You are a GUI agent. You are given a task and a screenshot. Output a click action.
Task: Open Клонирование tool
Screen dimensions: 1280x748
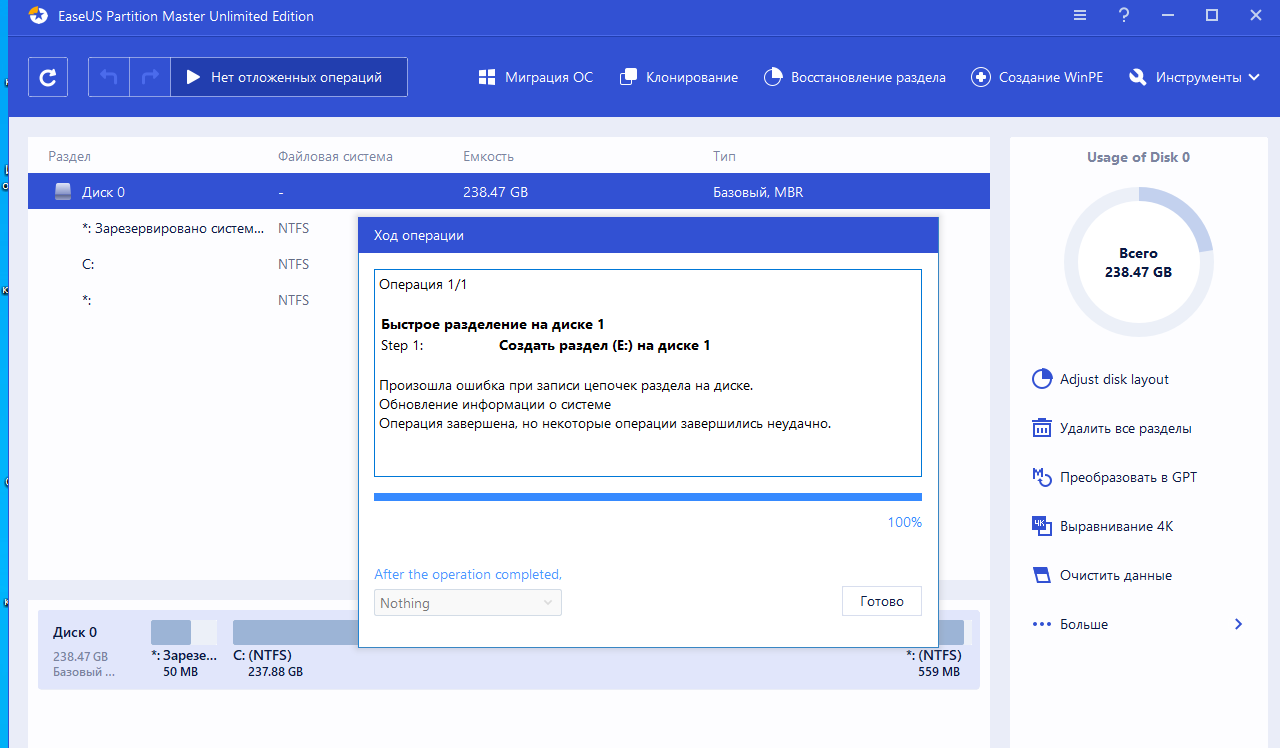pyautogui.click(x=679, y=77)
